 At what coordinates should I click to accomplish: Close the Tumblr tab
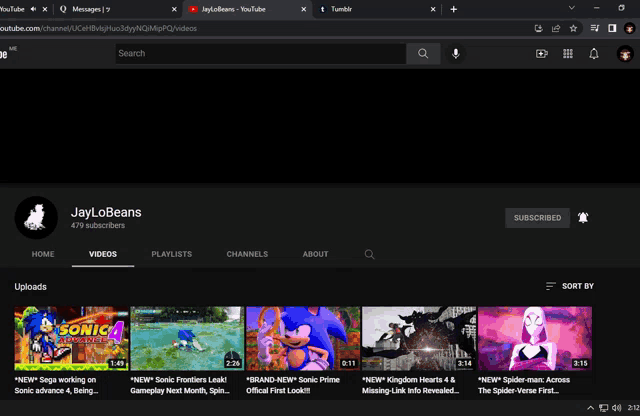point(433,9)
